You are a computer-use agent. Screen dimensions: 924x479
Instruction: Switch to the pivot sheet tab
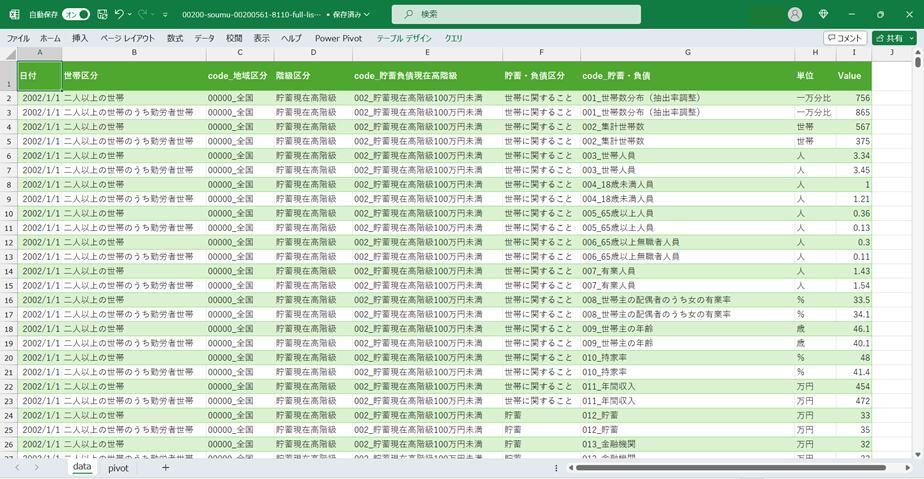(118, 467)
